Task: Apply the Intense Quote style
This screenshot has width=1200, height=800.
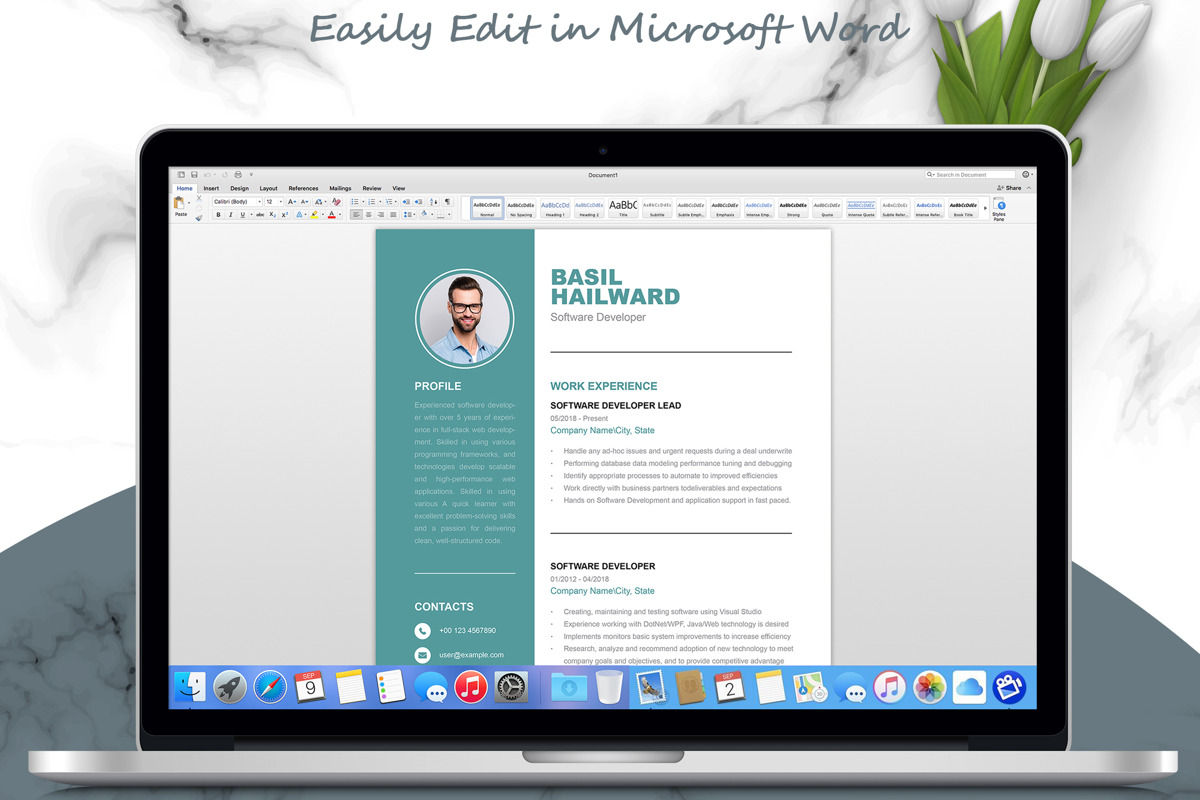Action: point(861,208)
